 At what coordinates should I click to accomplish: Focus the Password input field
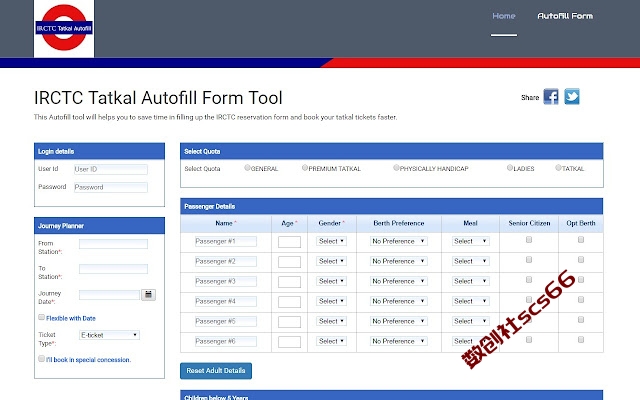pos(111,187)
